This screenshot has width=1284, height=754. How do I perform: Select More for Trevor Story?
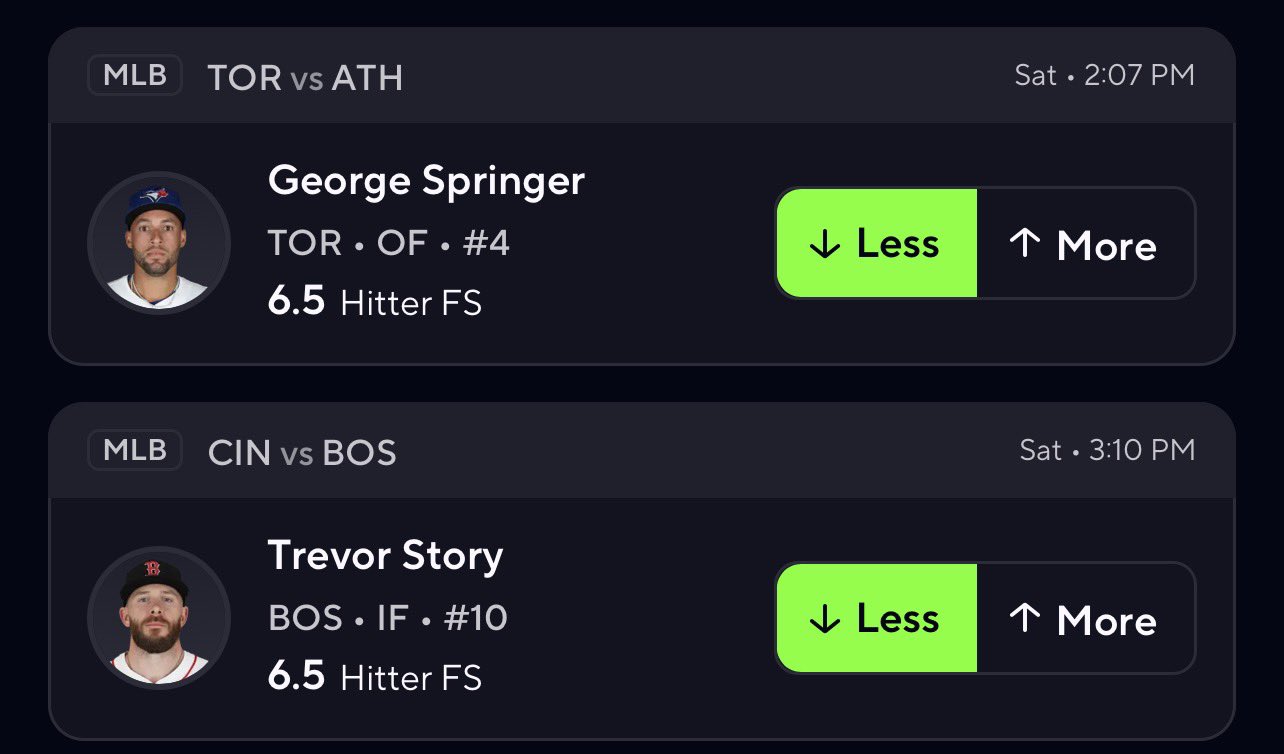pos(1086,618)
